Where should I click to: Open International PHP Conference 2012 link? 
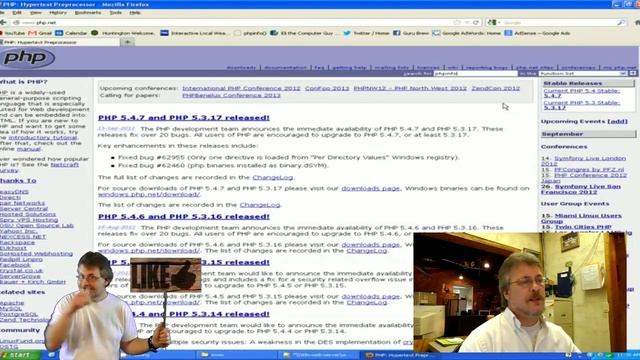point(241,88)
